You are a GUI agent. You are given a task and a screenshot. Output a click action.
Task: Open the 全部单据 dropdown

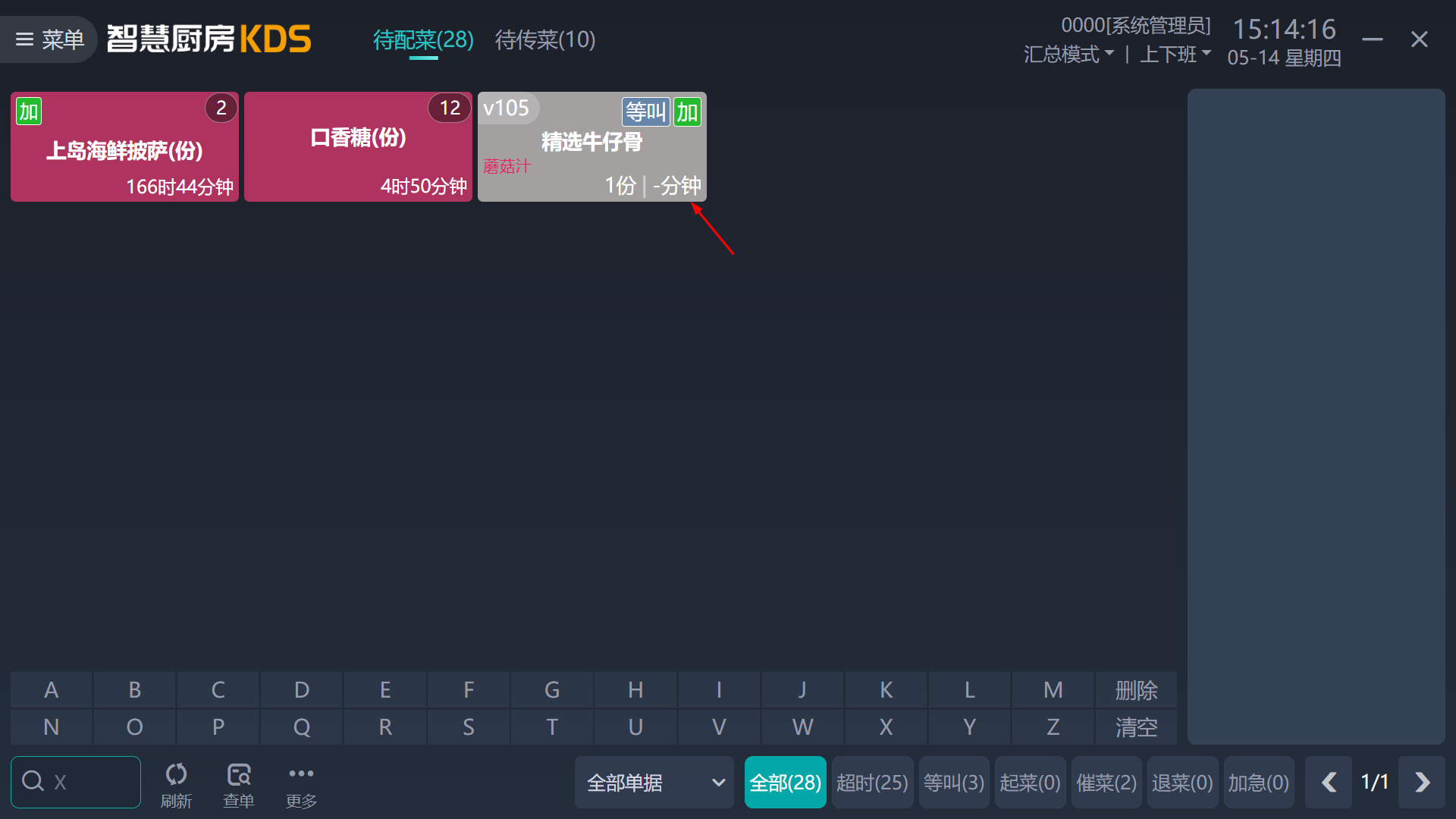coord(654,782)
